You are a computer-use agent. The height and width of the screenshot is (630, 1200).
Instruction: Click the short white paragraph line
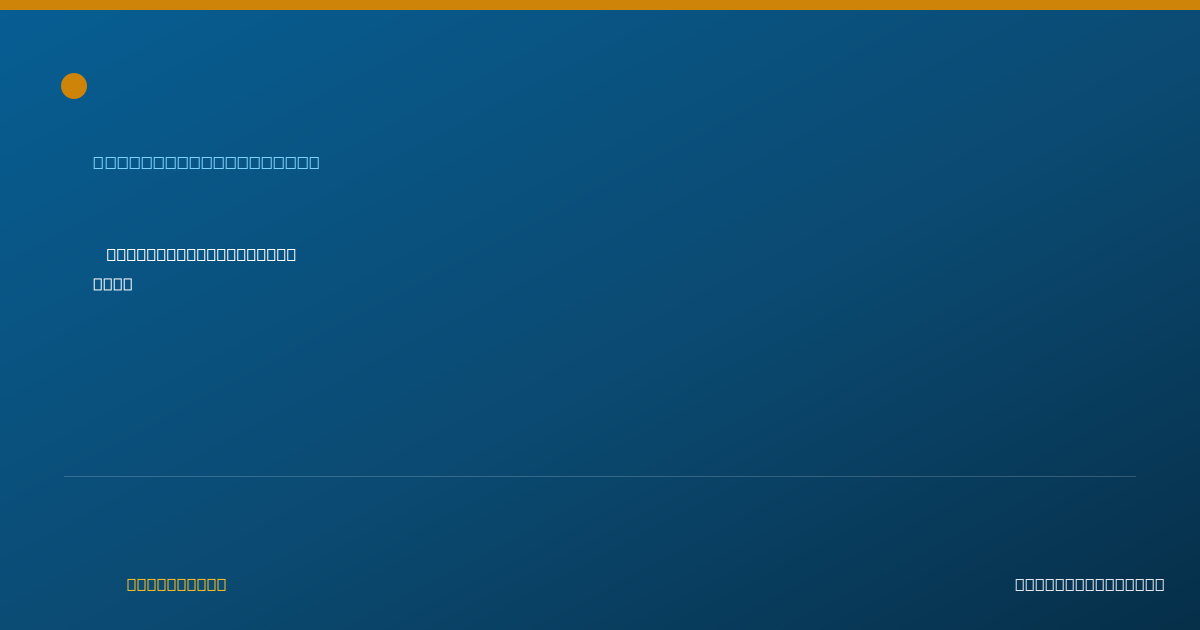(113, 284)
